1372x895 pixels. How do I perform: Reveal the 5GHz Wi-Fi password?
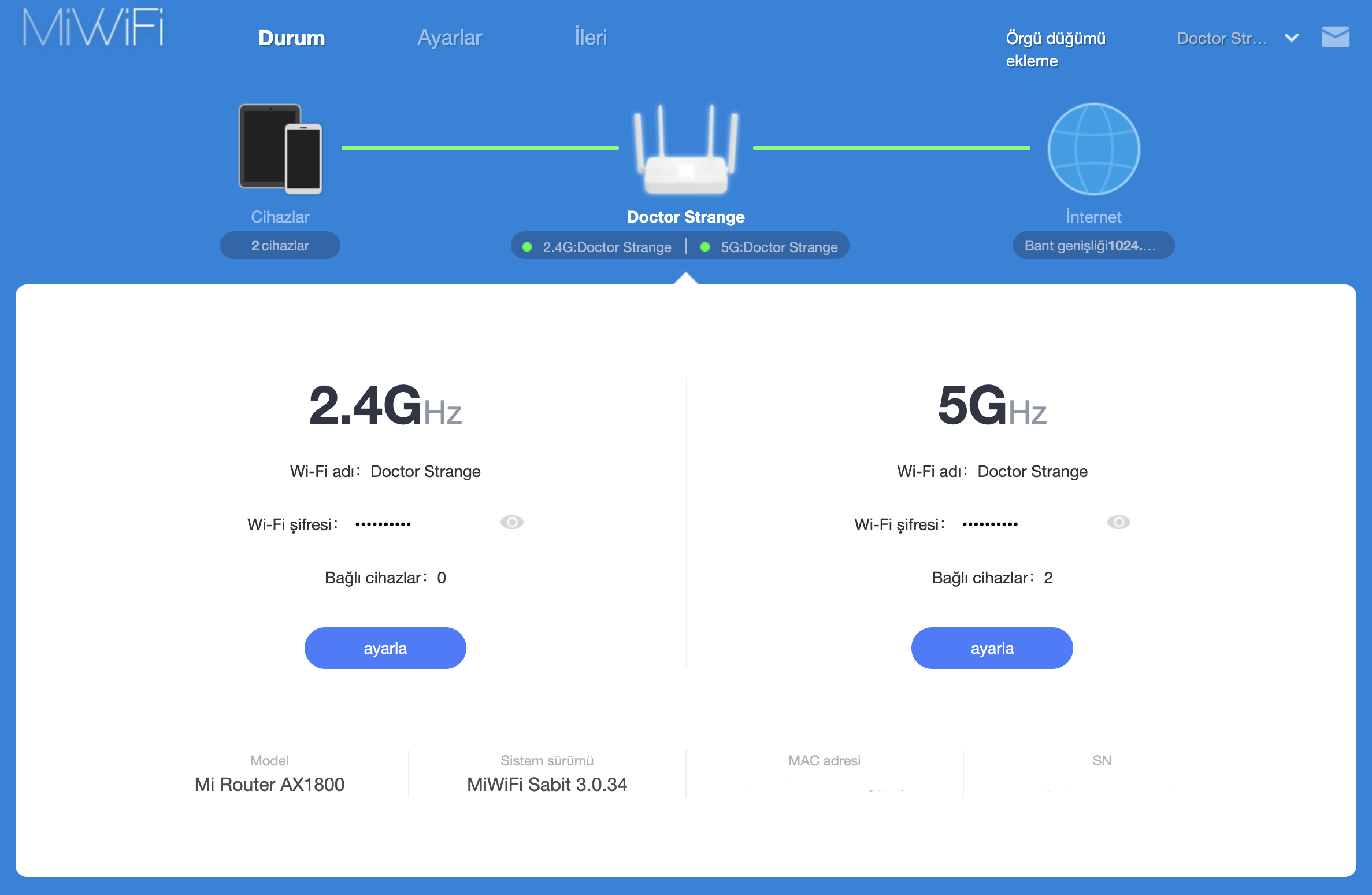[1118, 523]
